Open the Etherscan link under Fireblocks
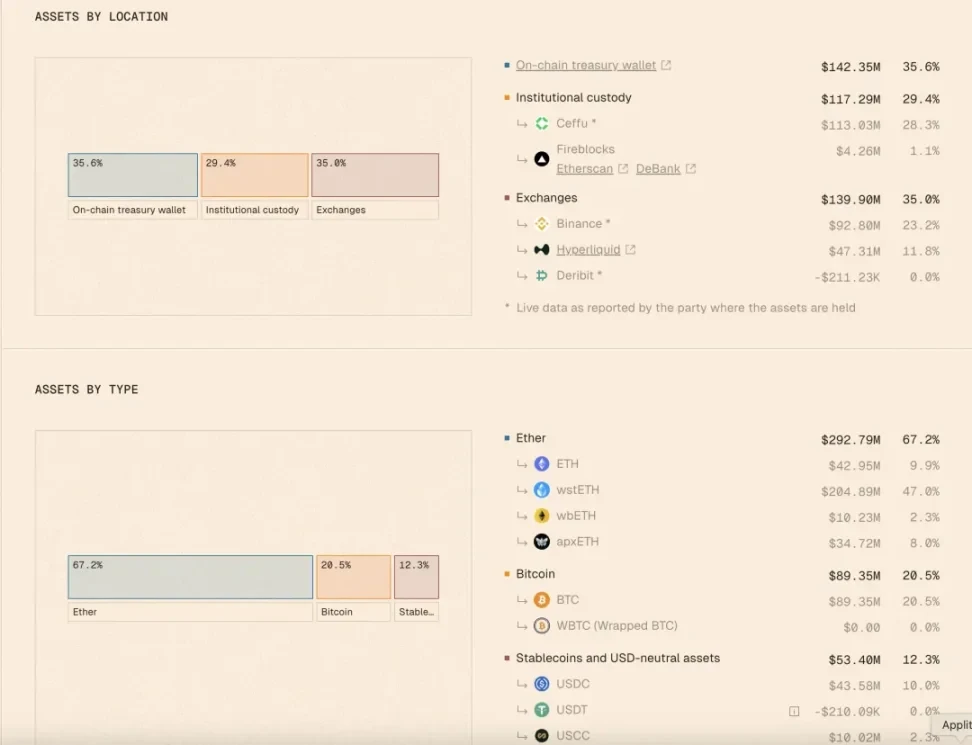The width and height of the screenshot is (972, 745). point(585,169)
